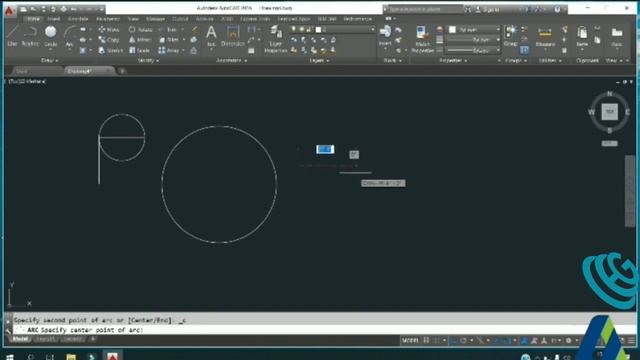Toggle polar tracking in status bar
The image size is (640, 360).
464,340
